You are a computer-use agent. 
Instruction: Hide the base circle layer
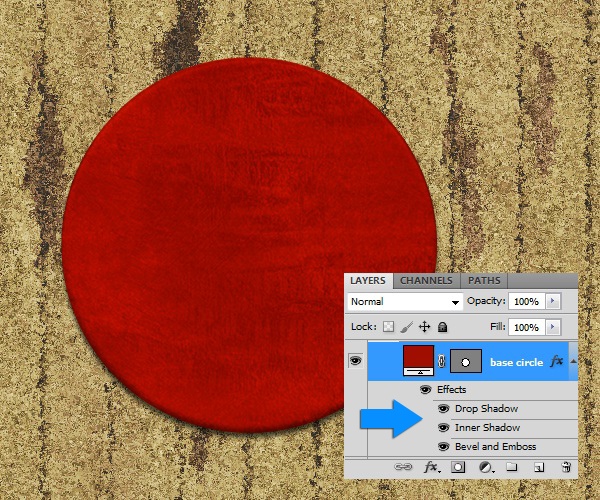pos(355,361)
